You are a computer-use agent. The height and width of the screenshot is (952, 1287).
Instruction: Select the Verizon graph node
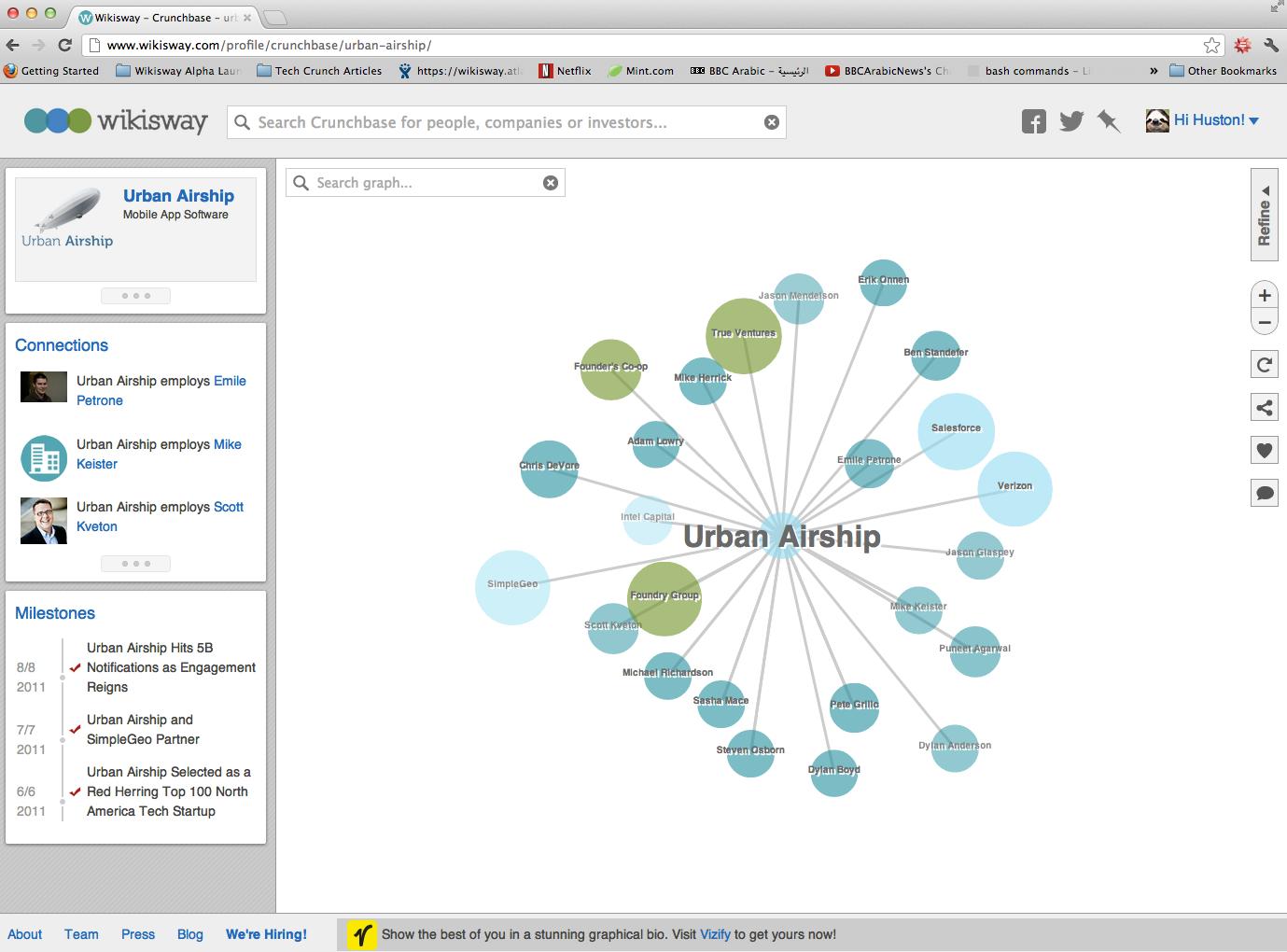(x=1014, y=489)
